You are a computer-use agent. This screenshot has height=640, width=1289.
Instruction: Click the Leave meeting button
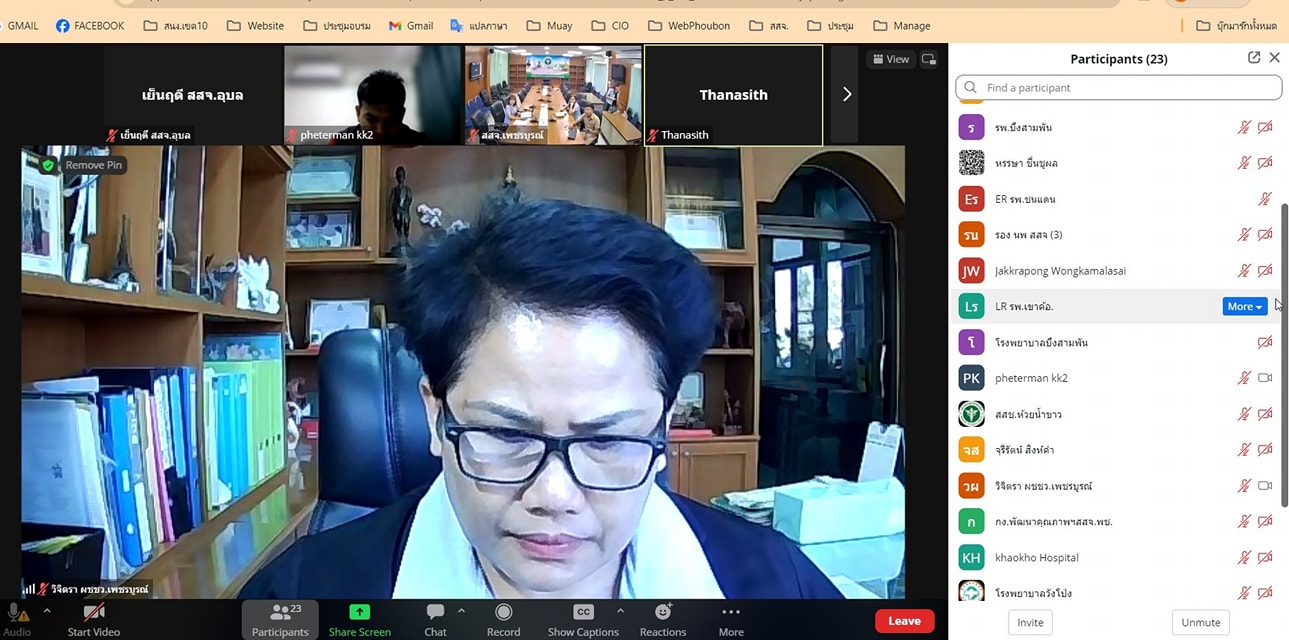click(904, 621)
